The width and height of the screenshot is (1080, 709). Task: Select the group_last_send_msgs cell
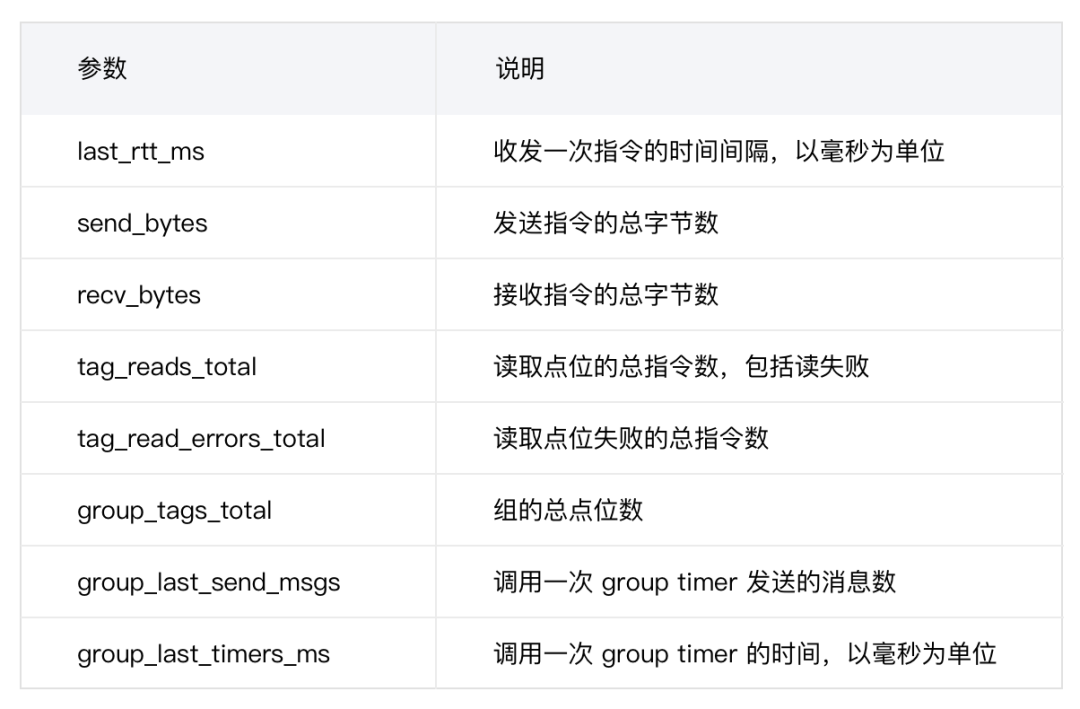[x=208, y=582]
